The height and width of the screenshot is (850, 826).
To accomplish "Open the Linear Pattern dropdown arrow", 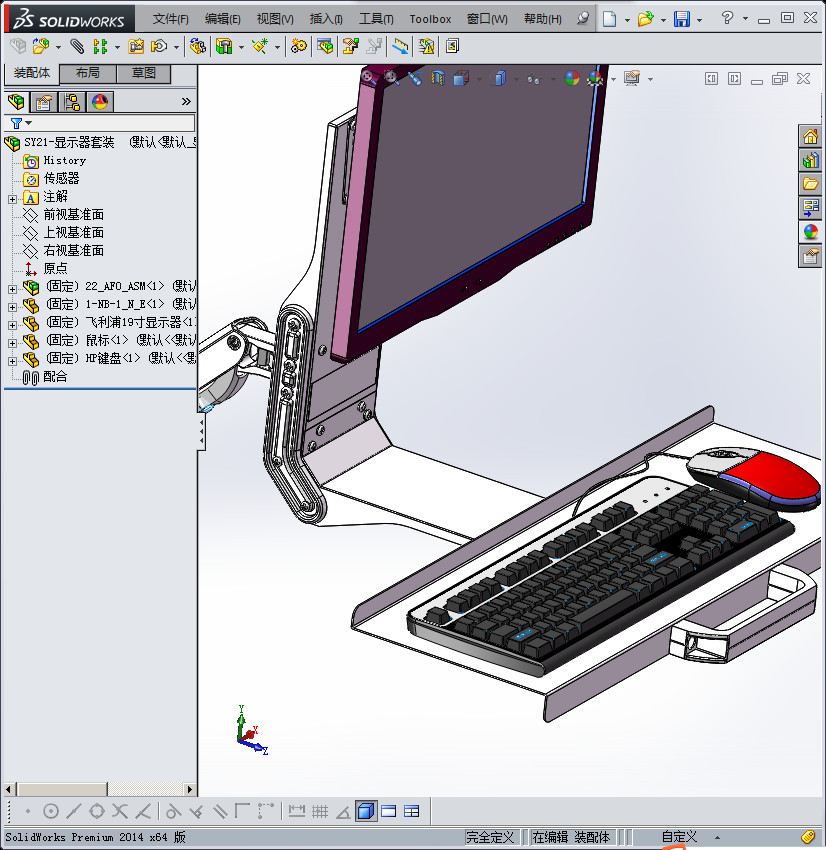I will tap(117, 48).
